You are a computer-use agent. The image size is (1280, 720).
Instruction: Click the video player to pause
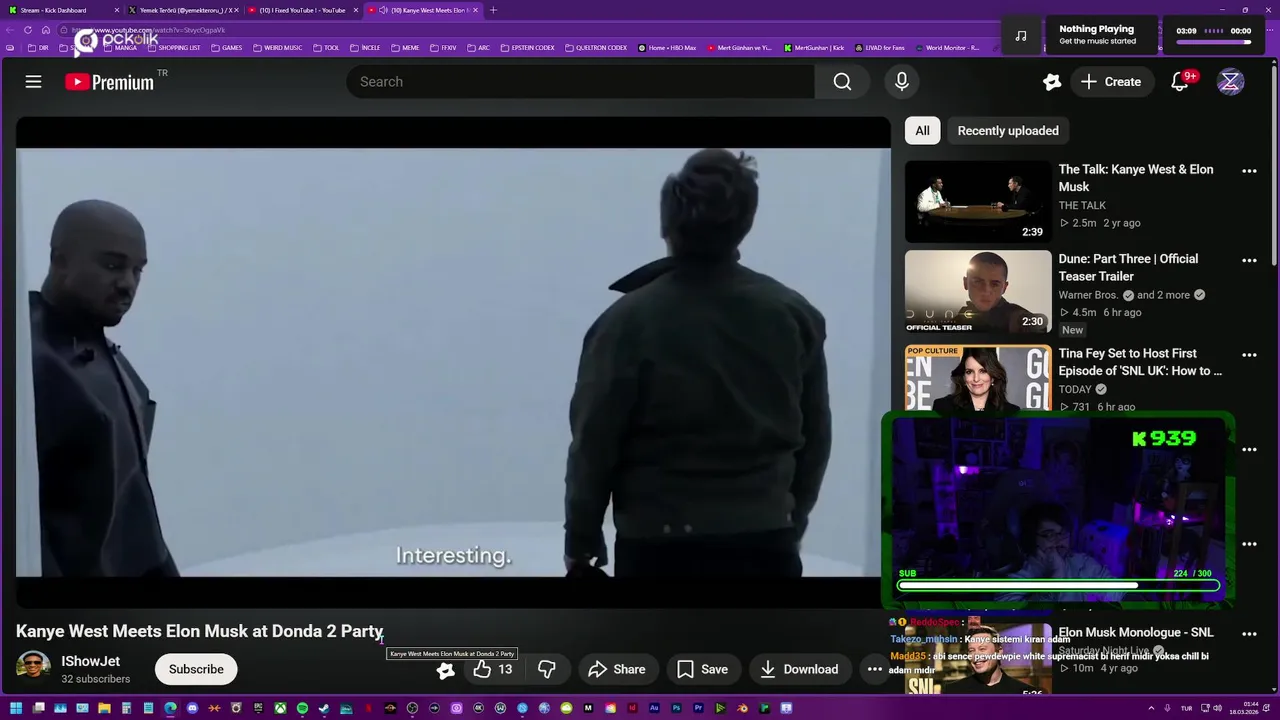point(453,362)
